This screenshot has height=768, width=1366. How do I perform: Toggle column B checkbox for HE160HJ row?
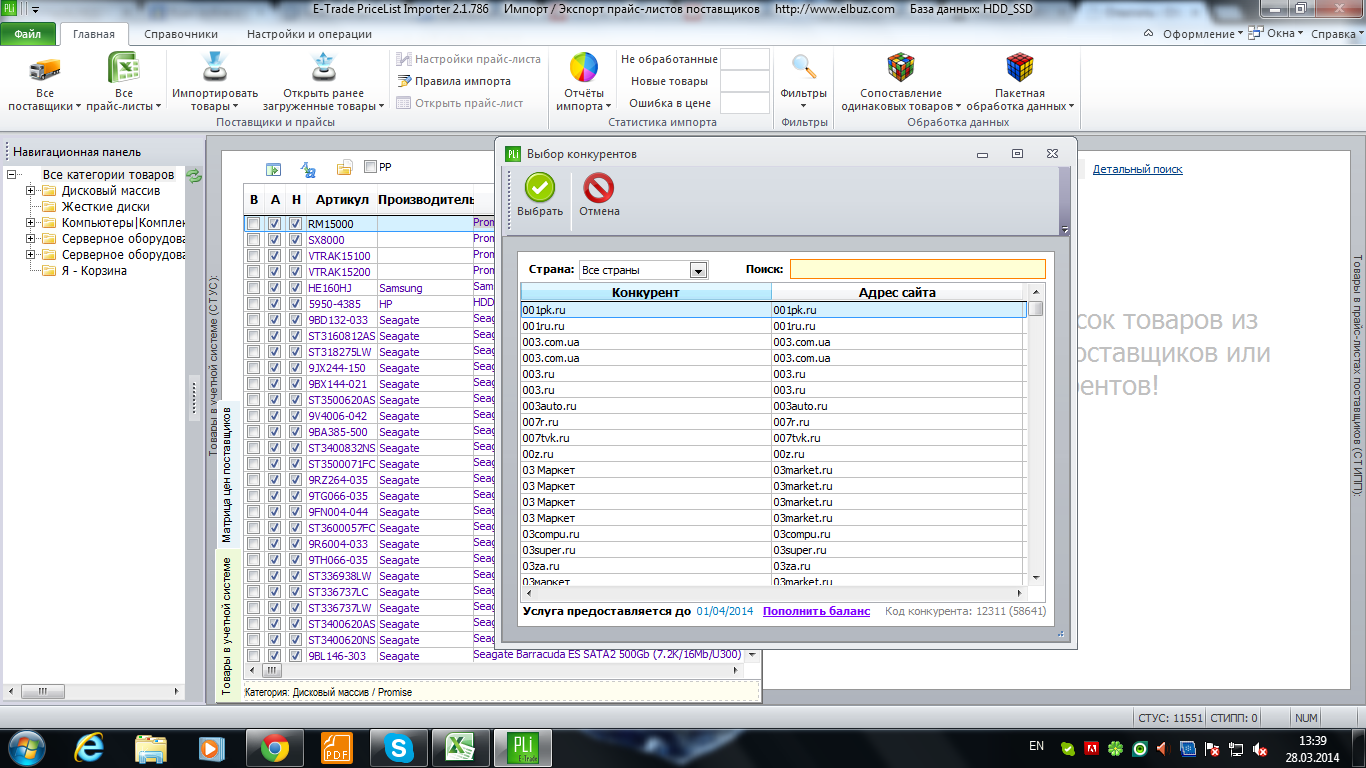pos(254,288)
